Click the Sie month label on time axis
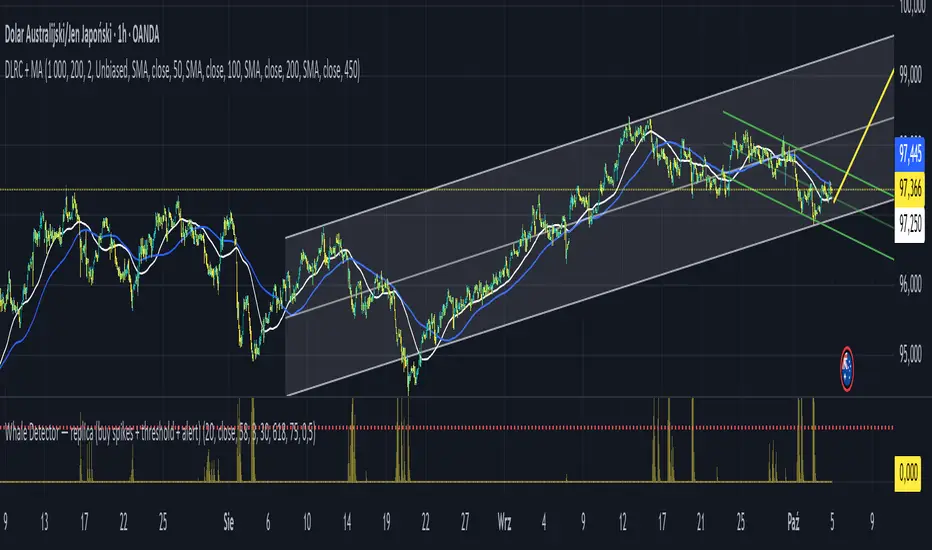This screenshot has height=550, width=932. point(228,523)
